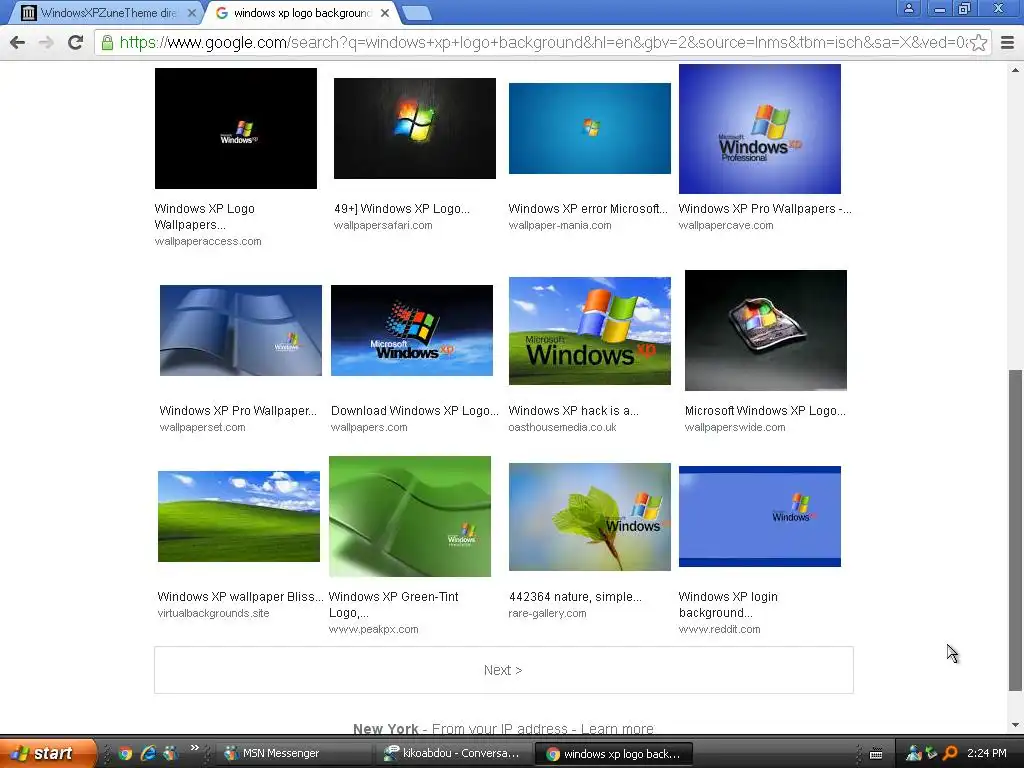Image resolution: width=1024 pixels, height=768 pixels.
Task: Close the WindowsXPZuneTheme tab
Action: pos(191,13)
